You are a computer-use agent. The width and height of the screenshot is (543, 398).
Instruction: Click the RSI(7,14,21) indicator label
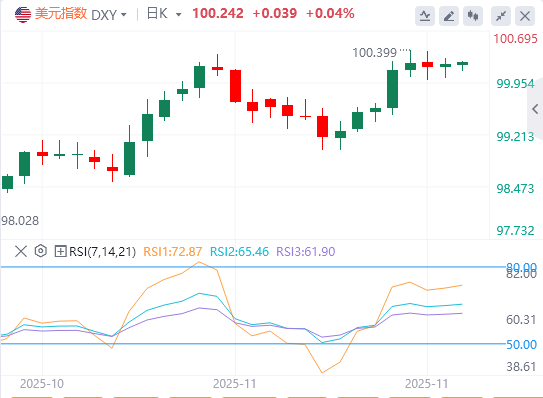coord(103,251)
